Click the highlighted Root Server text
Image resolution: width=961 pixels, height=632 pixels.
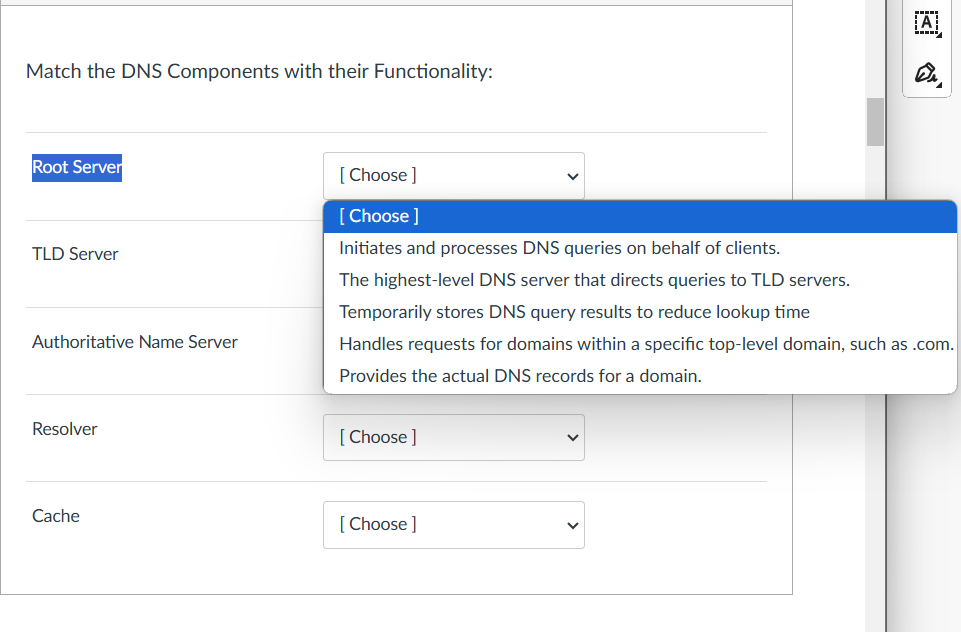77,167
